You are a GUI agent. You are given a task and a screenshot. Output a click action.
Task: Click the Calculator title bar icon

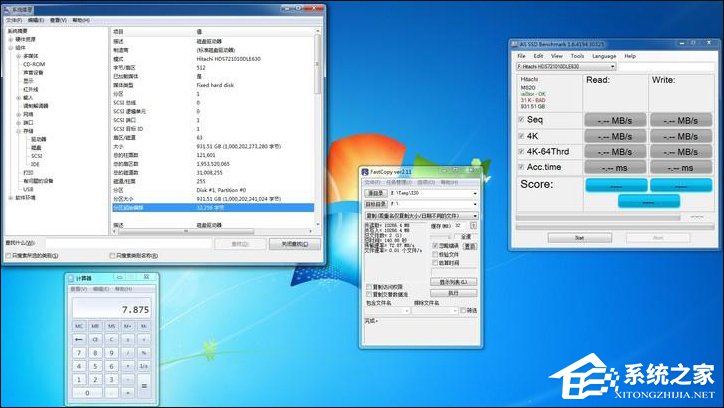71,278
